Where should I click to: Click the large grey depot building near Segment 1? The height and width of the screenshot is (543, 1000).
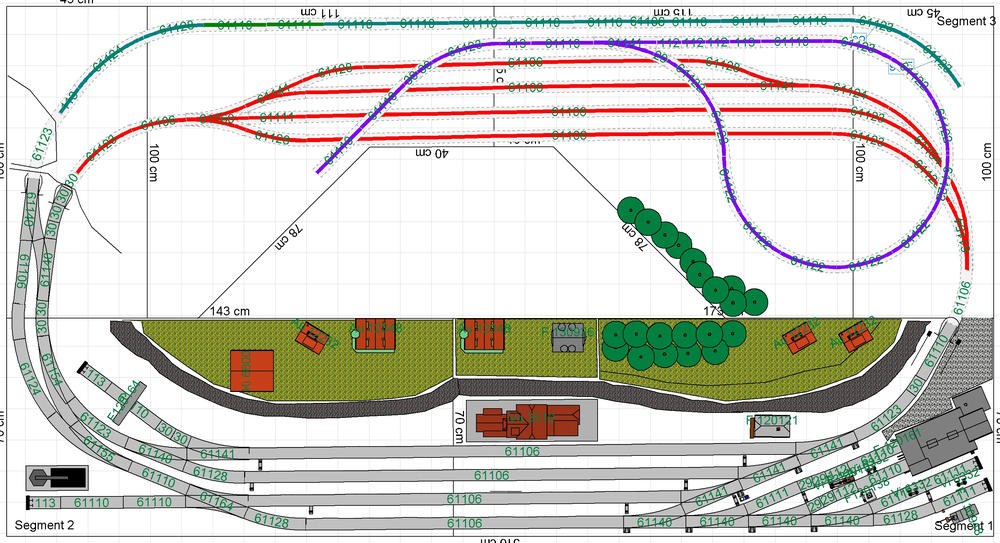pos(938,438)
